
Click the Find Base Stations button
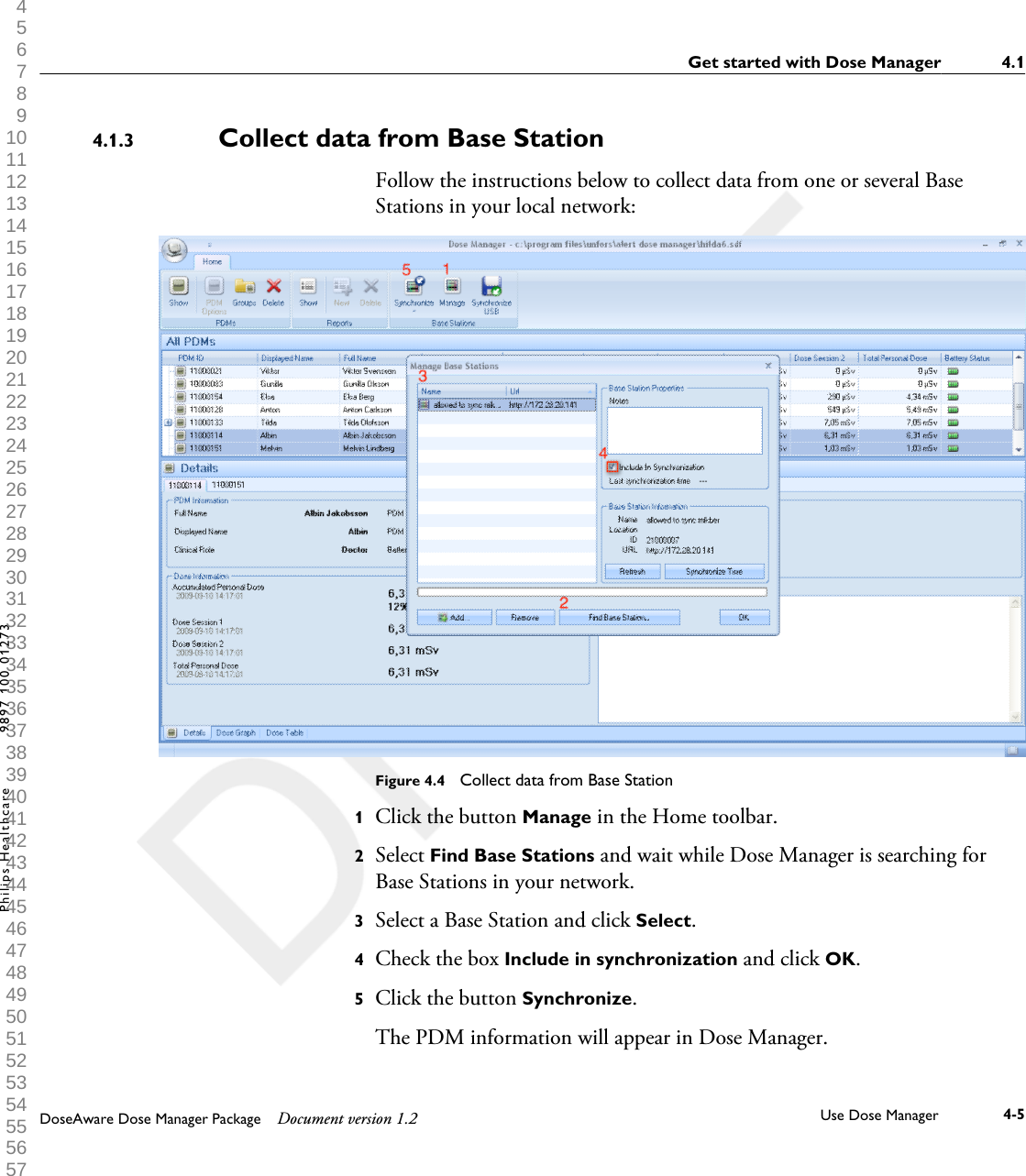(619, 616)
